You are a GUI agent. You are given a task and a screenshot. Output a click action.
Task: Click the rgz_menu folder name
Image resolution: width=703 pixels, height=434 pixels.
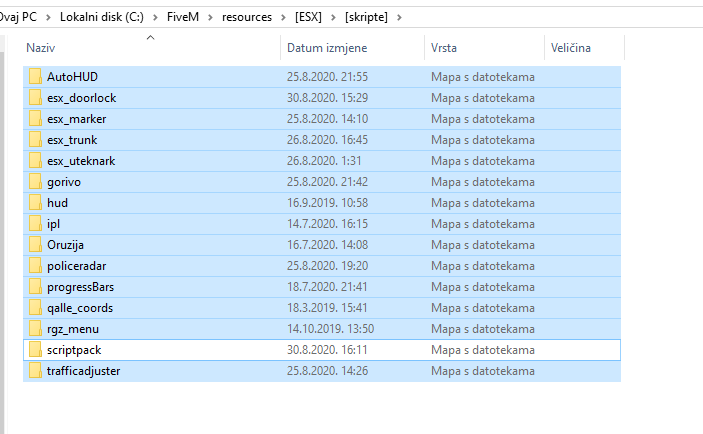pos(73,329)
